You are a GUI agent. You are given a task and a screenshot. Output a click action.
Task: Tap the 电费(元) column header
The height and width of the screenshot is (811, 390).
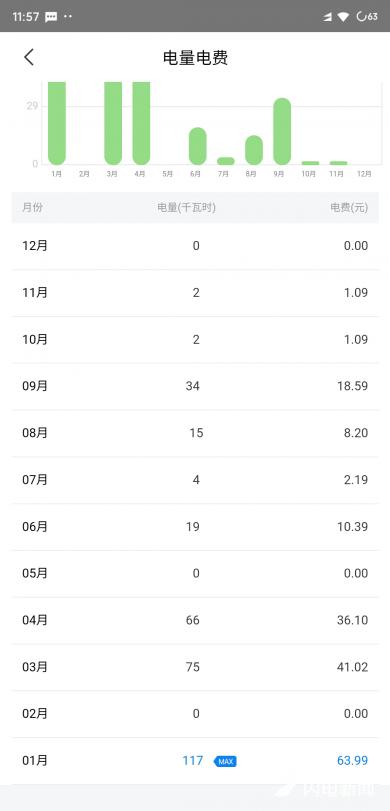pyautogui.click(x=349, y=208)
